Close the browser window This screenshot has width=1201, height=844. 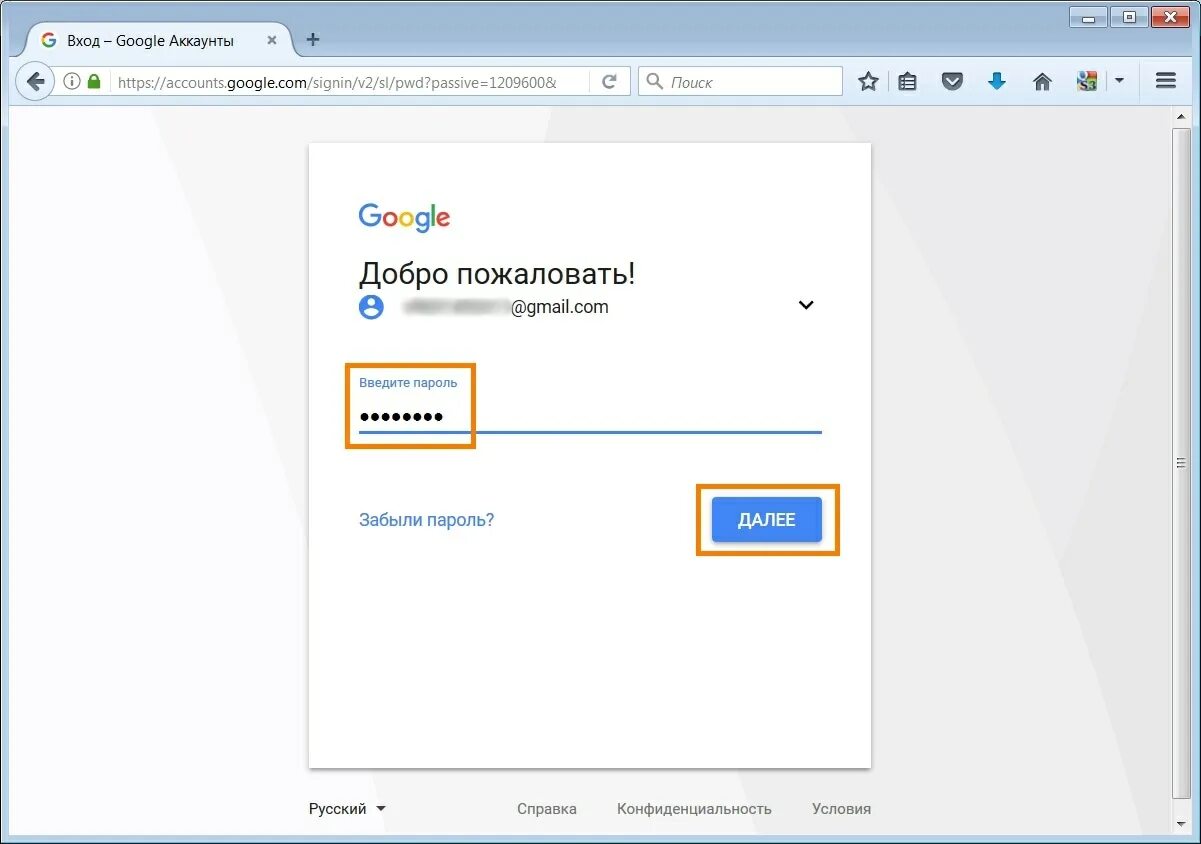(x=1171, y=17)
